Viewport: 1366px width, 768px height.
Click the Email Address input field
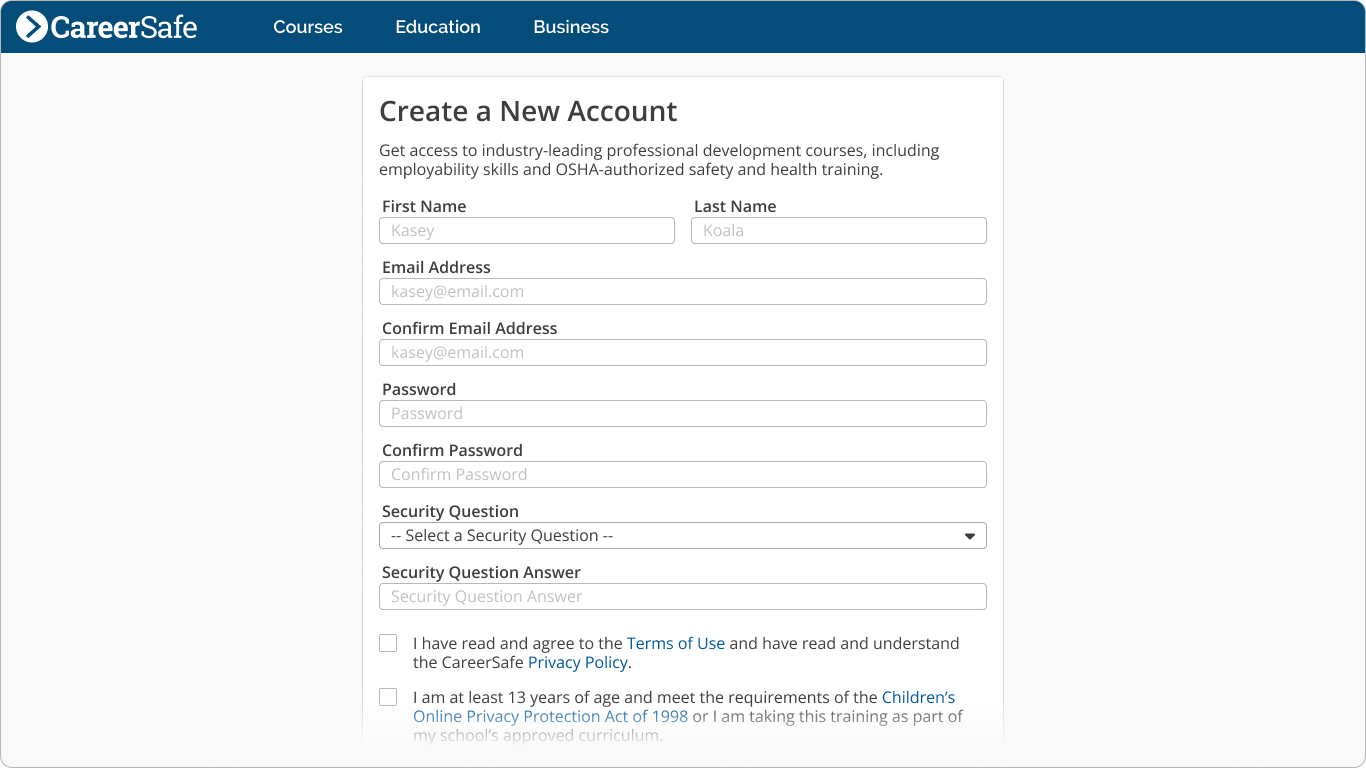(x=683, y=291)
